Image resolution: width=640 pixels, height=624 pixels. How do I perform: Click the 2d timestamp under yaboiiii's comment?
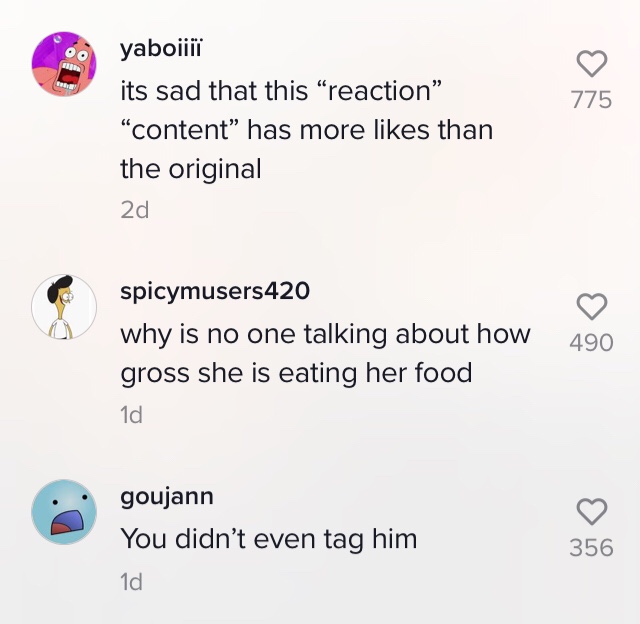(134, 211)
